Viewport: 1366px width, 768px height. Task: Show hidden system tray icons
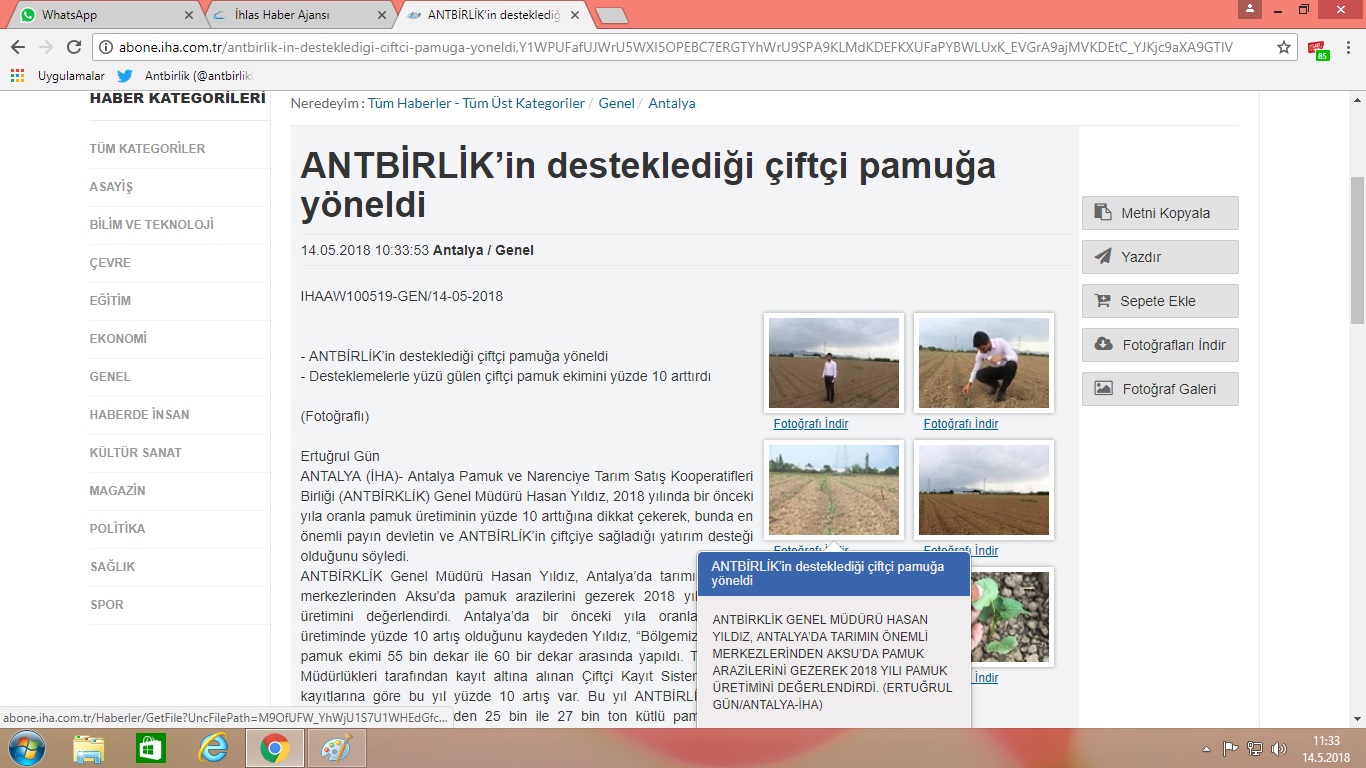(x=1207, y=748)
